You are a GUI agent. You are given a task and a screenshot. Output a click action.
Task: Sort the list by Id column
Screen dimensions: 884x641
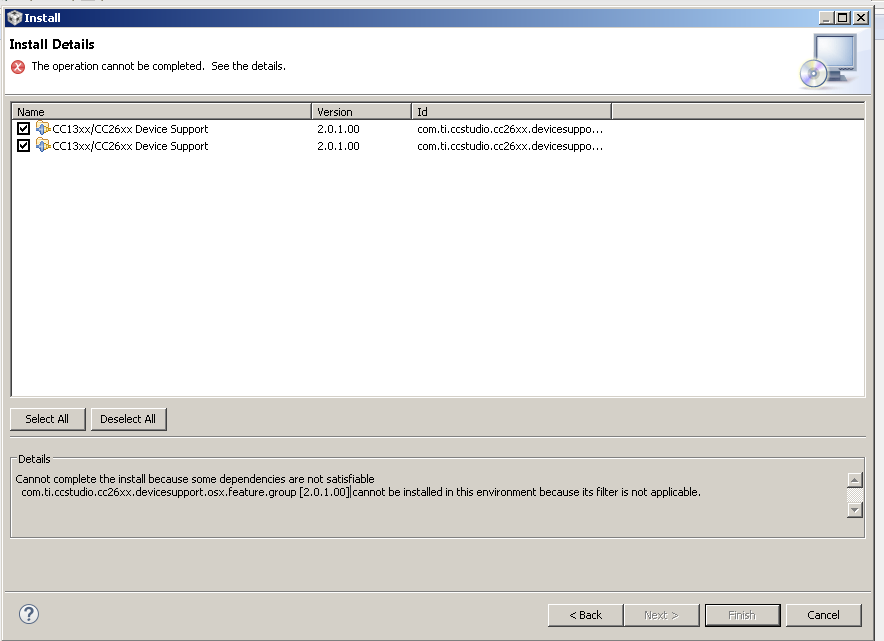(x=511, y=112)
